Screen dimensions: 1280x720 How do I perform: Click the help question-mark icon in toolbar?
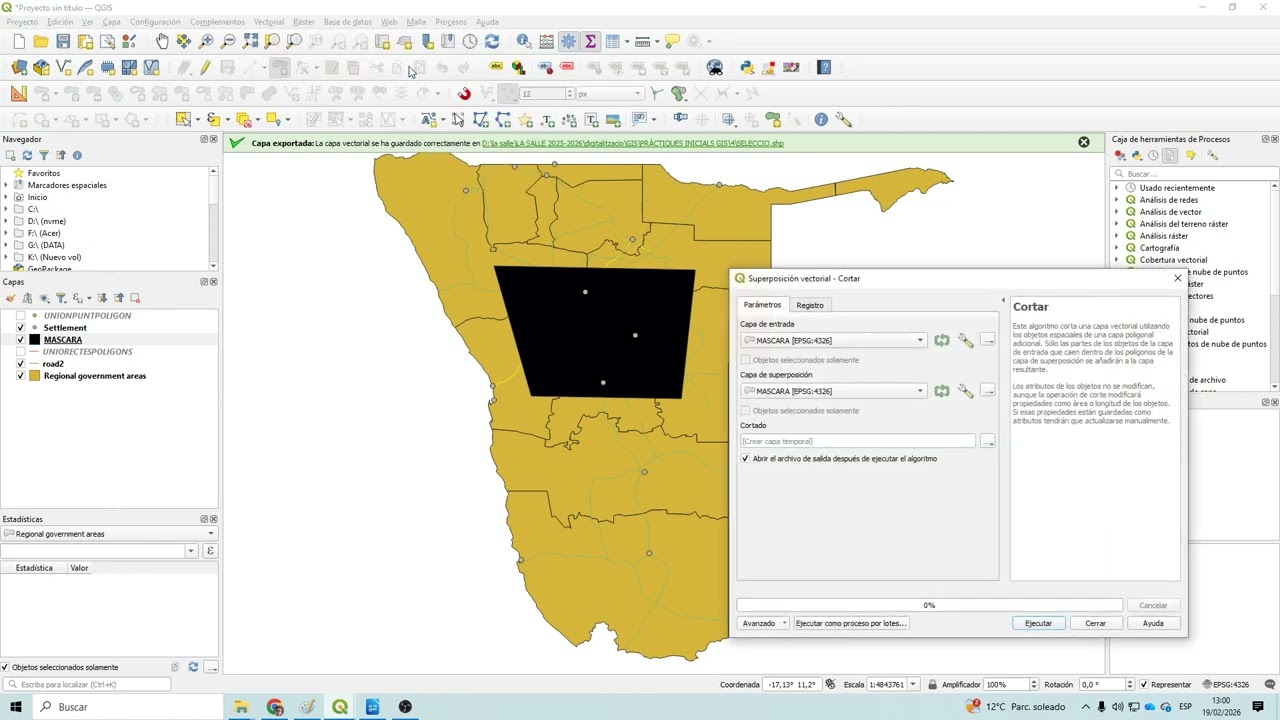tap(824, 68)
